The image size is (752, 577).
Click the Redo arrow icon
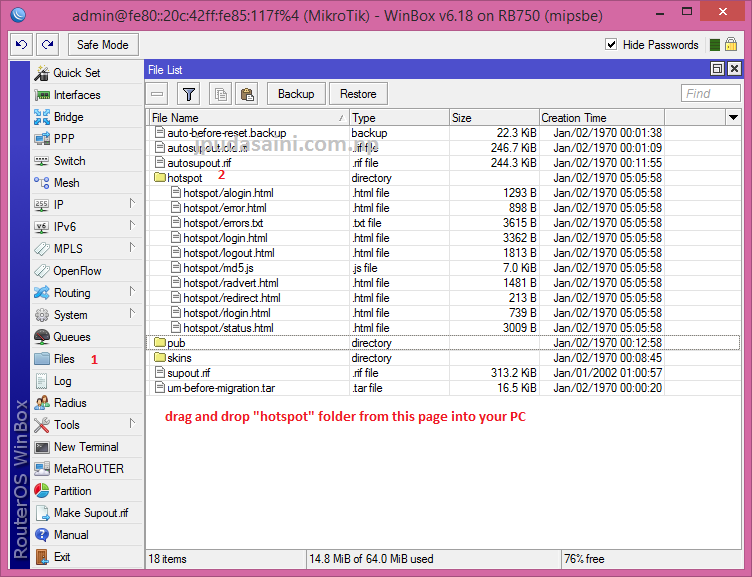[x=47, y=45]
